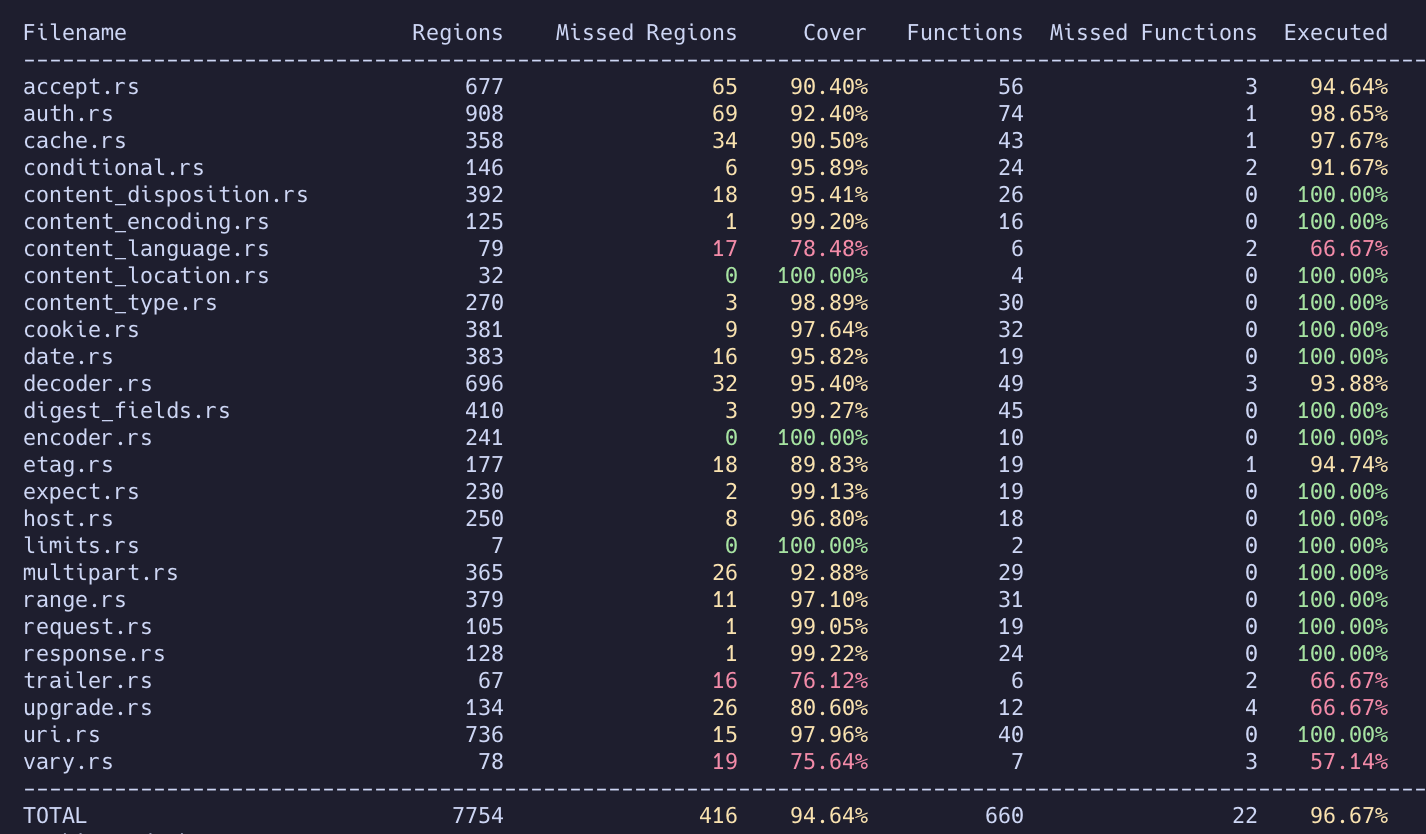Viewport: 1426px width, 834px height.
Task: Select the decoder.rs filename
Action: [88, 384]
